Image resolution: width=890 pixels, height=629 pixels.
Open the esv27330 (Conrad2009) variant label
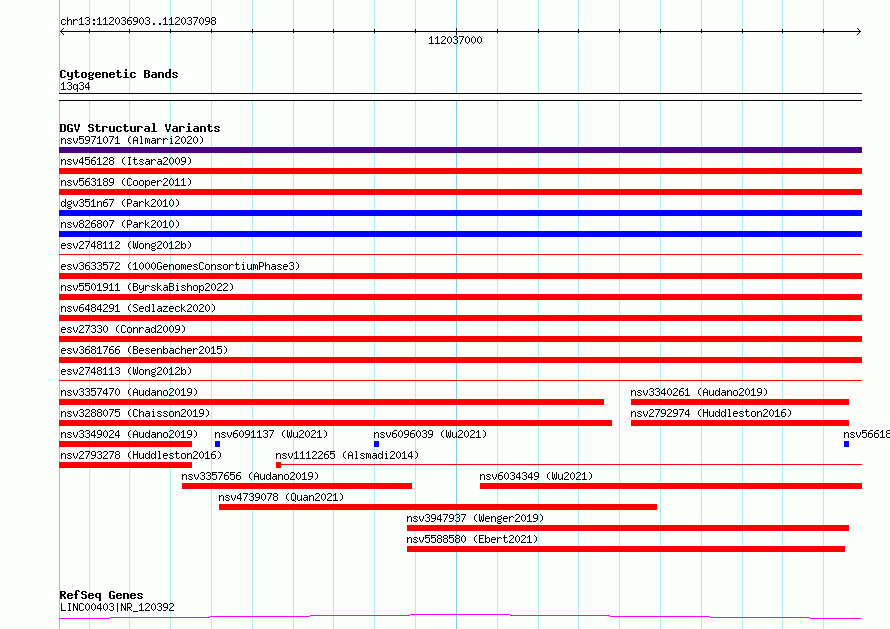tap(123, 329)
